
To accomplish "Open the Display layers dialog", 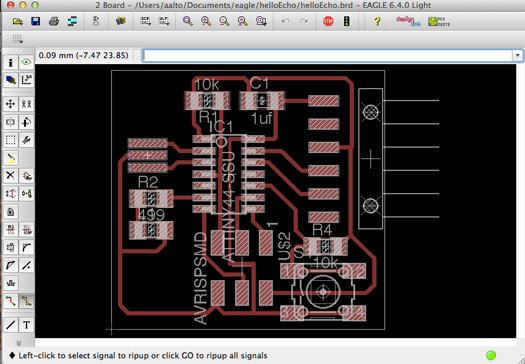I will [x=10, y=80].
